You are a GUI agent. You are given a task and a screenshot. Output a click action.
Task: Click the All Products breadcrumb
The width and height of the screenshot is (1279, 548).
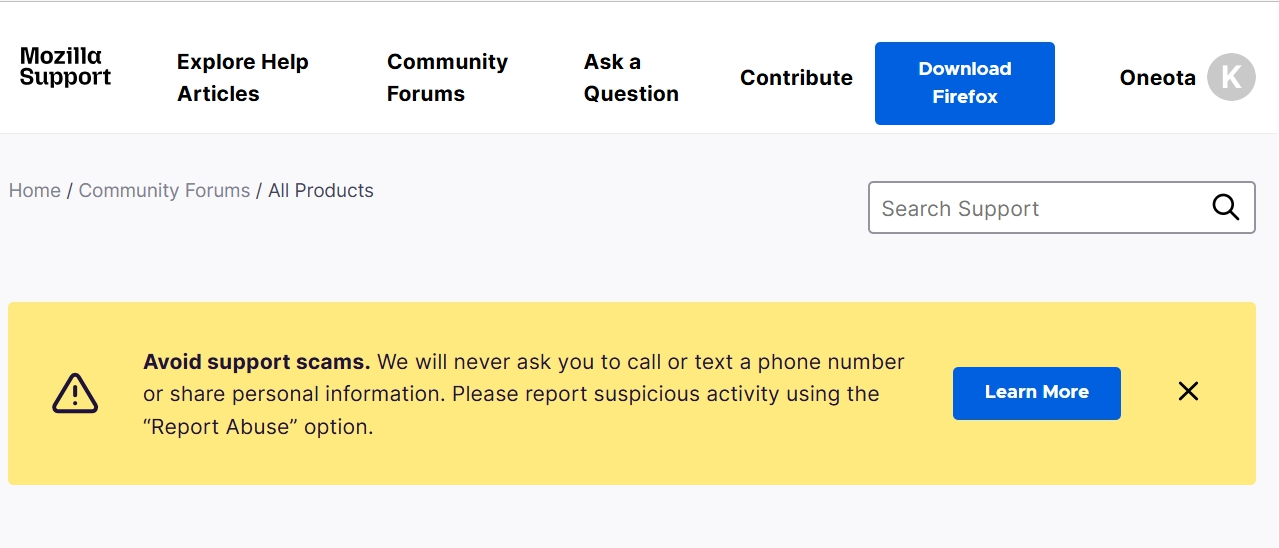(x=321, y=191)
